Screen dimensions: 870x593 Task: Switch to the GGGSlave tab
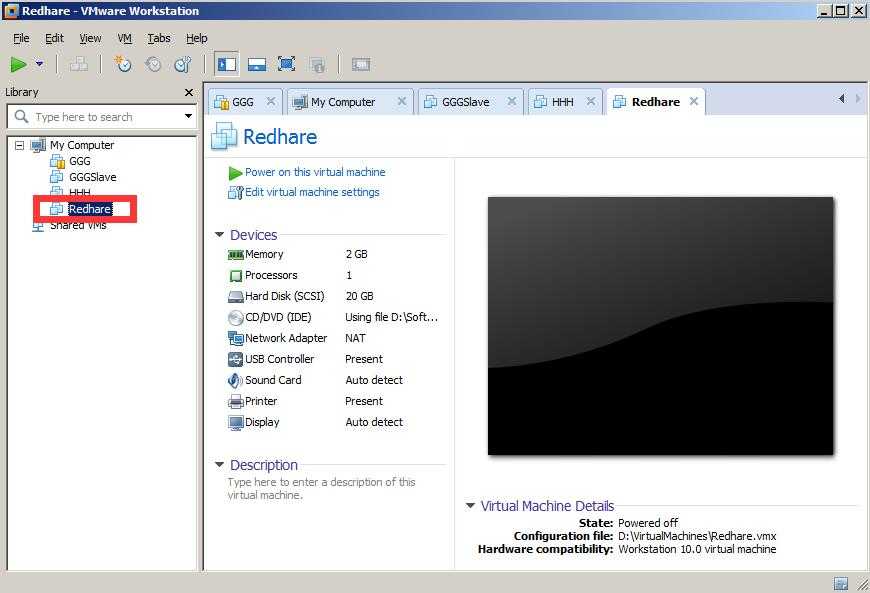(466, 102)
